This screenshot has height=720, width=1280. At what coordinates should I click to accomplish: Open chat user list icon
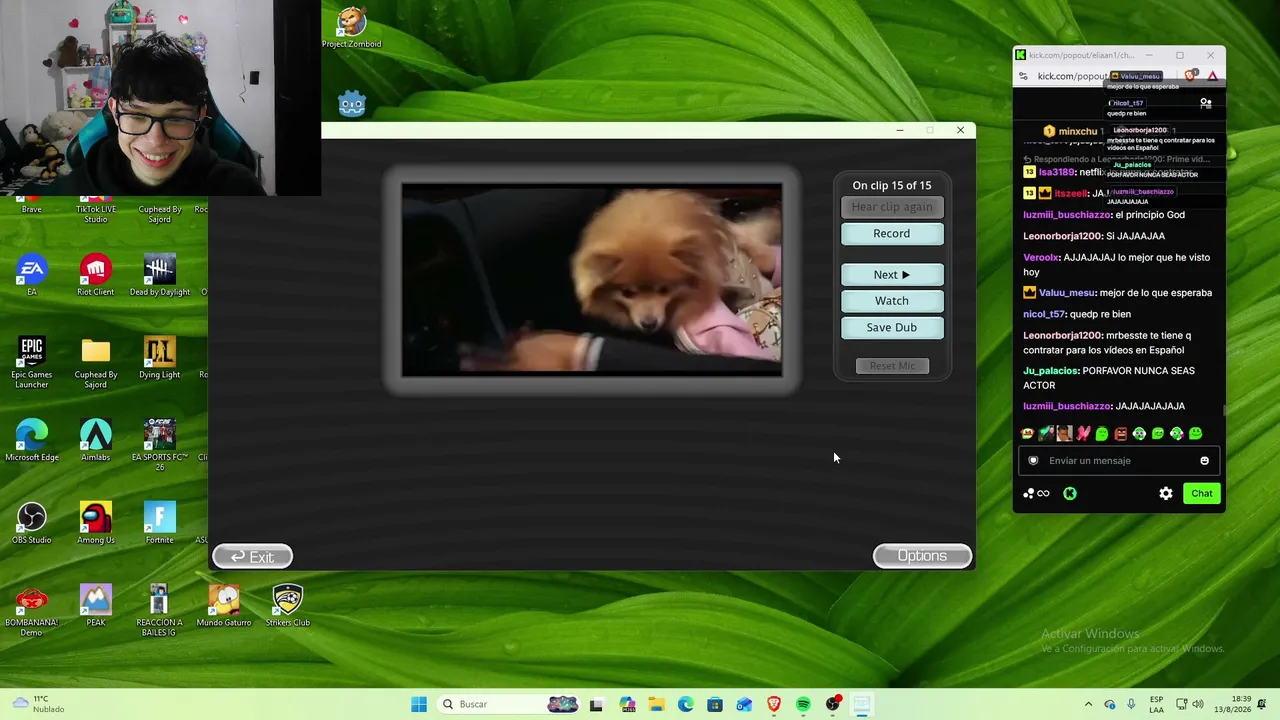tap(1206, 103)
